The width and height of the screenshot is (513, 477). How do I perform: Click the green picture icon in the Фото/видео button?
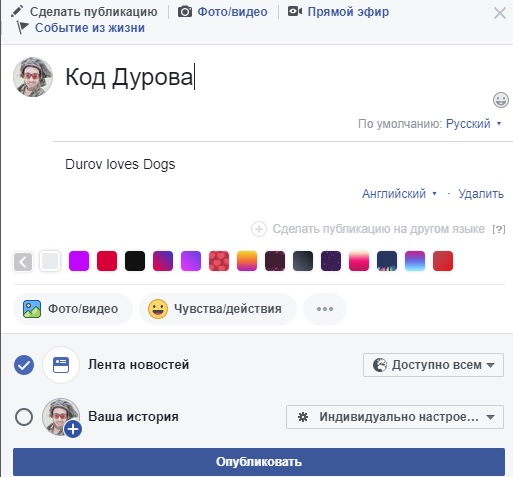(32, 309)
